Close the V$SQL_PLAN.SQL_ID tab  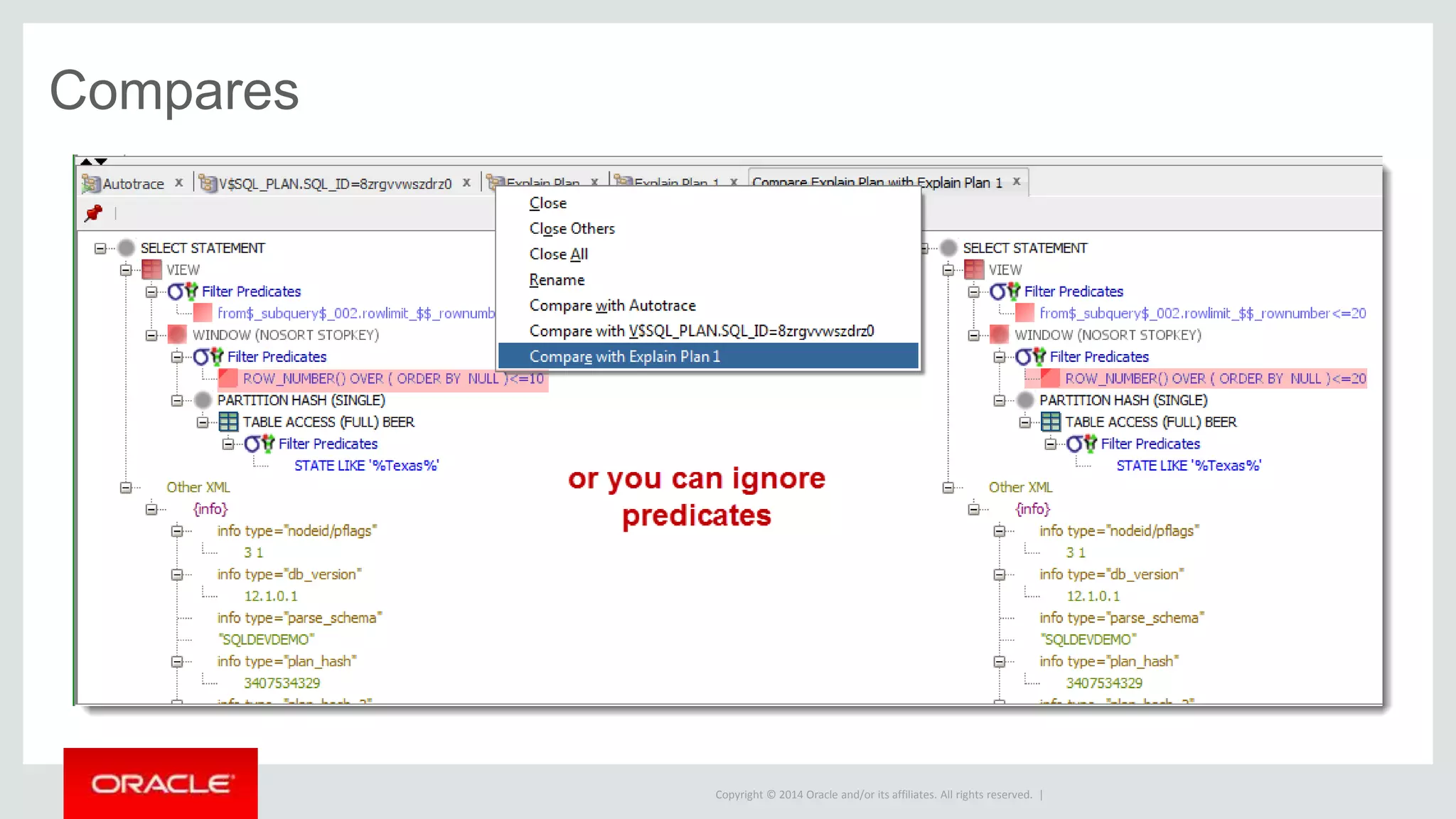coord(466,183)
